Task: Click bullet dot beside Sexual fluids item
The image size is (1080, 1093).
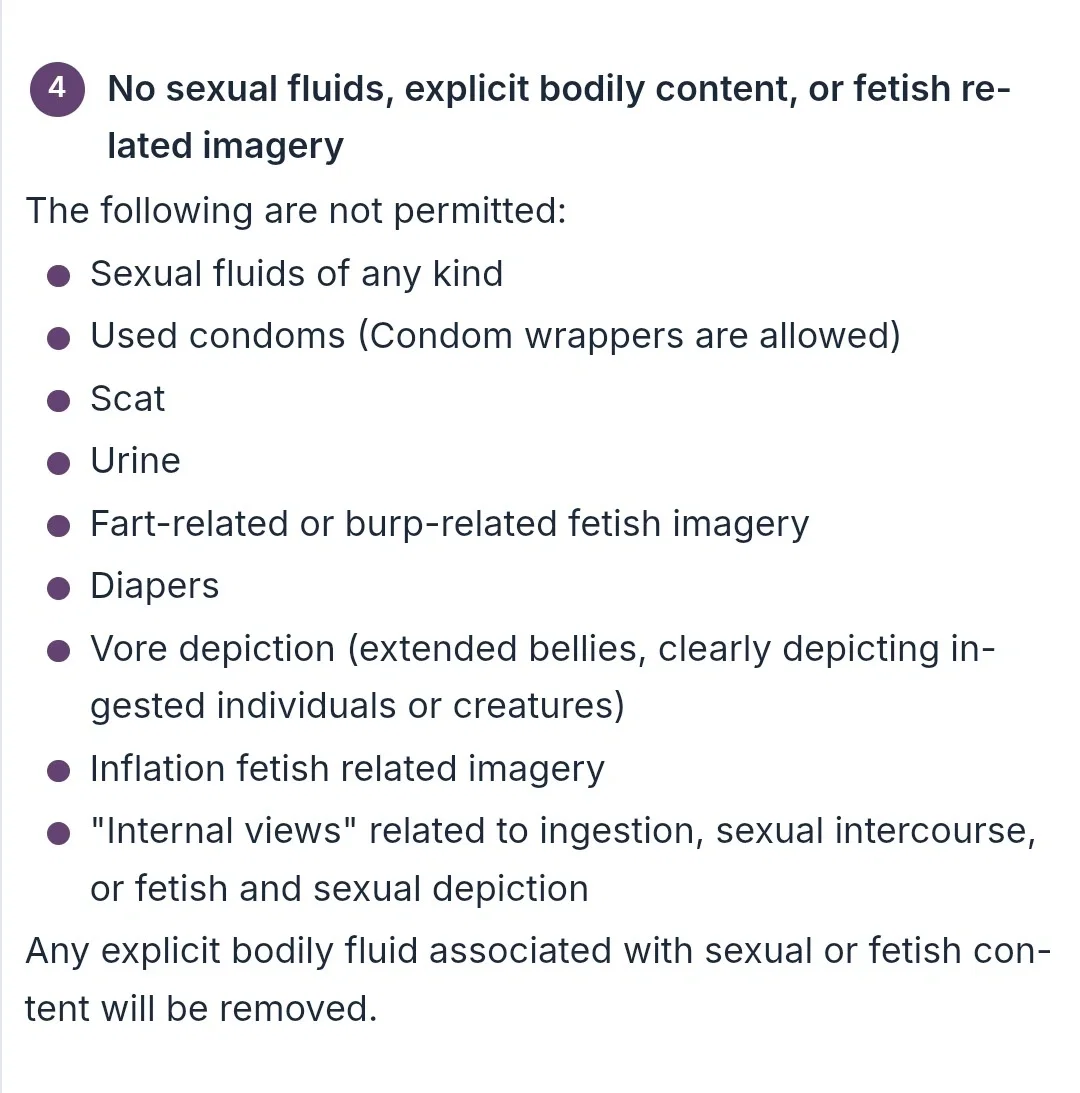Action: pos(59,275)
